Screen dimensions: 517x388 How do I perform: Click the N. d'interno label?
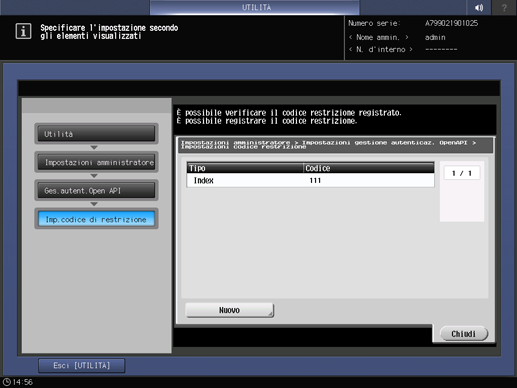pyautogui.click(x=381, y=49)
